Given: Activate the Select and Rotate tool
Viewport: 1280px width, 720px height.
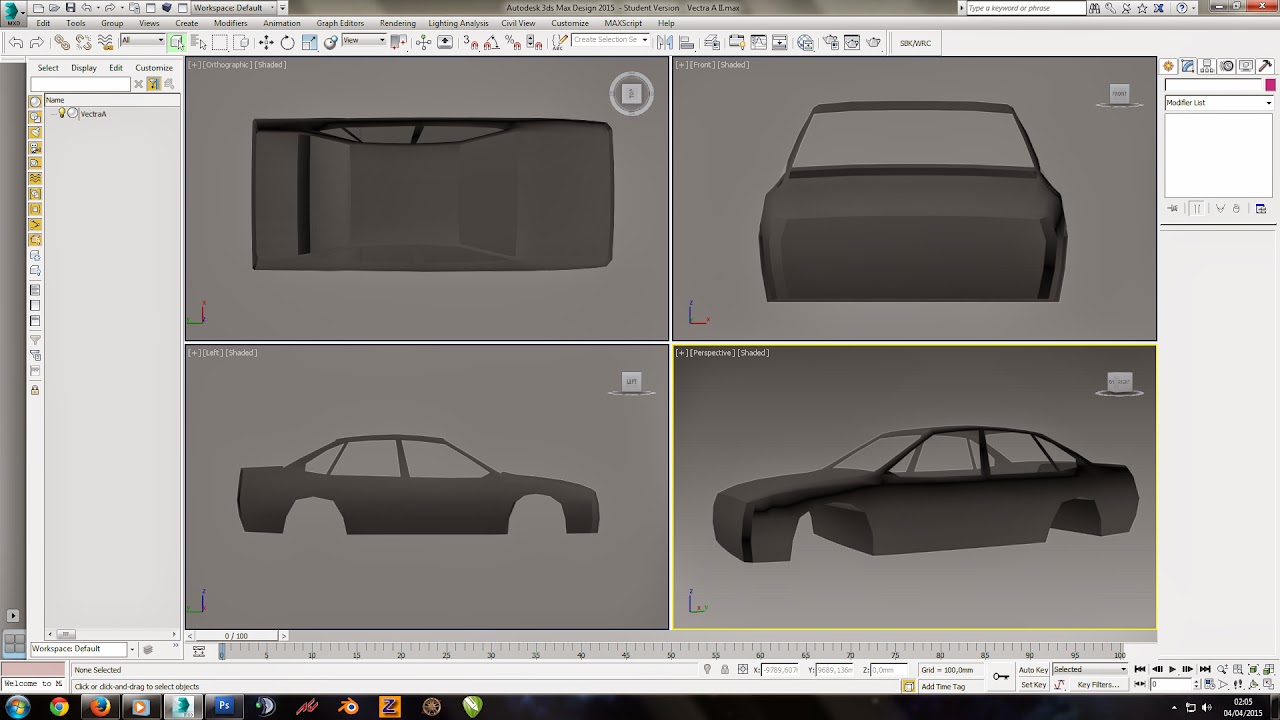Looking at the screenshot, I should [x=287, y=42].
